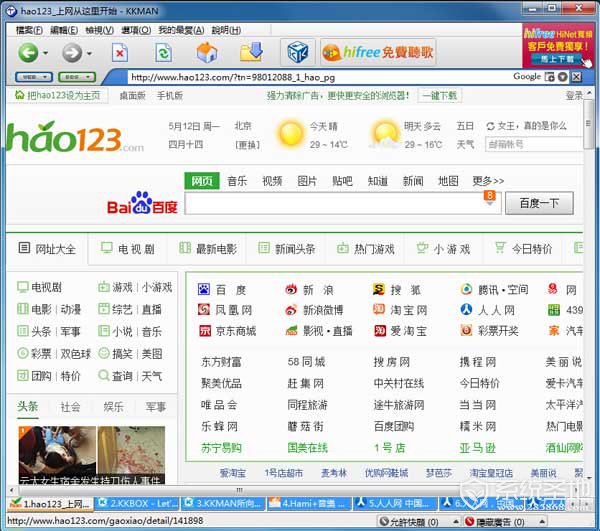Open the 說明(H) menu
This screenshot has width=600, height=531.
coord(226,30)
